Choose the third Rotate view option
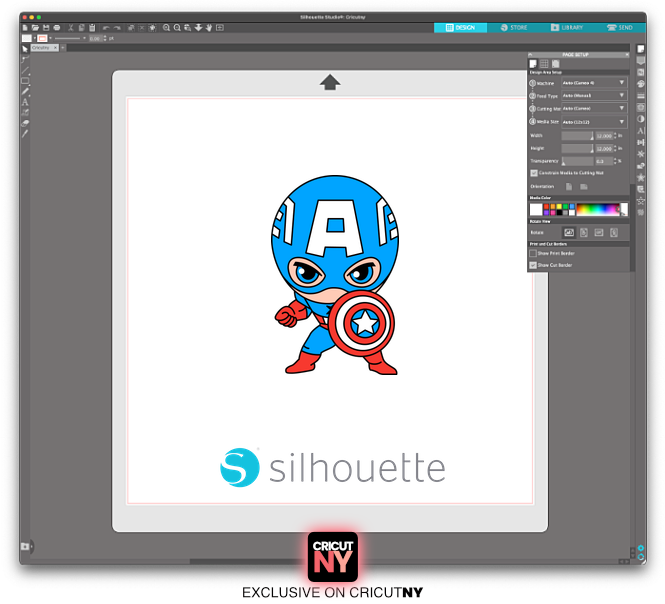Screen dimensions: 665x604 [599, 232]
